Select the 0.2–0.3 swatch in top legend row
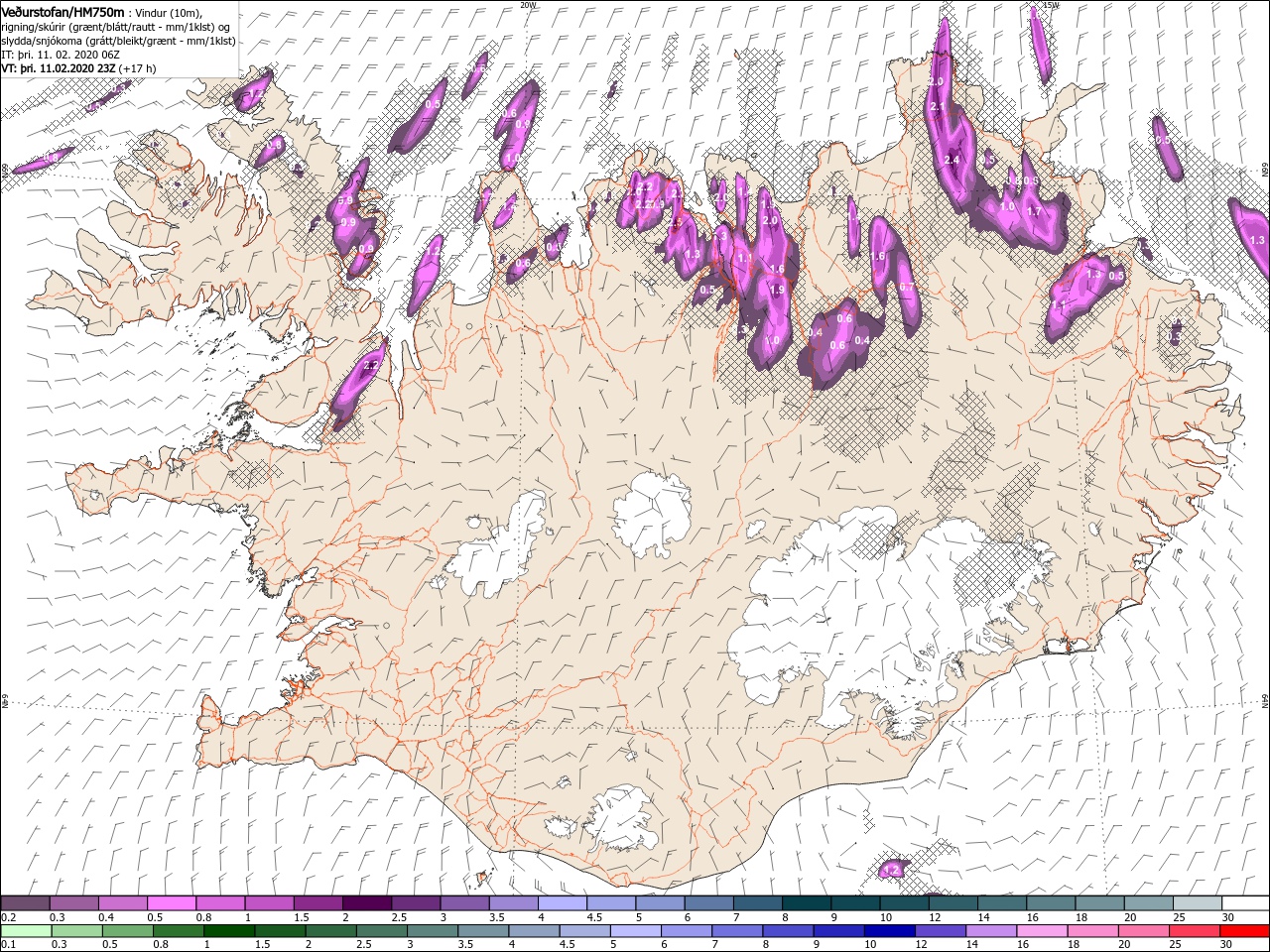Image resolution: width=1270 pixels, height=952 pixels. point(25,903)
